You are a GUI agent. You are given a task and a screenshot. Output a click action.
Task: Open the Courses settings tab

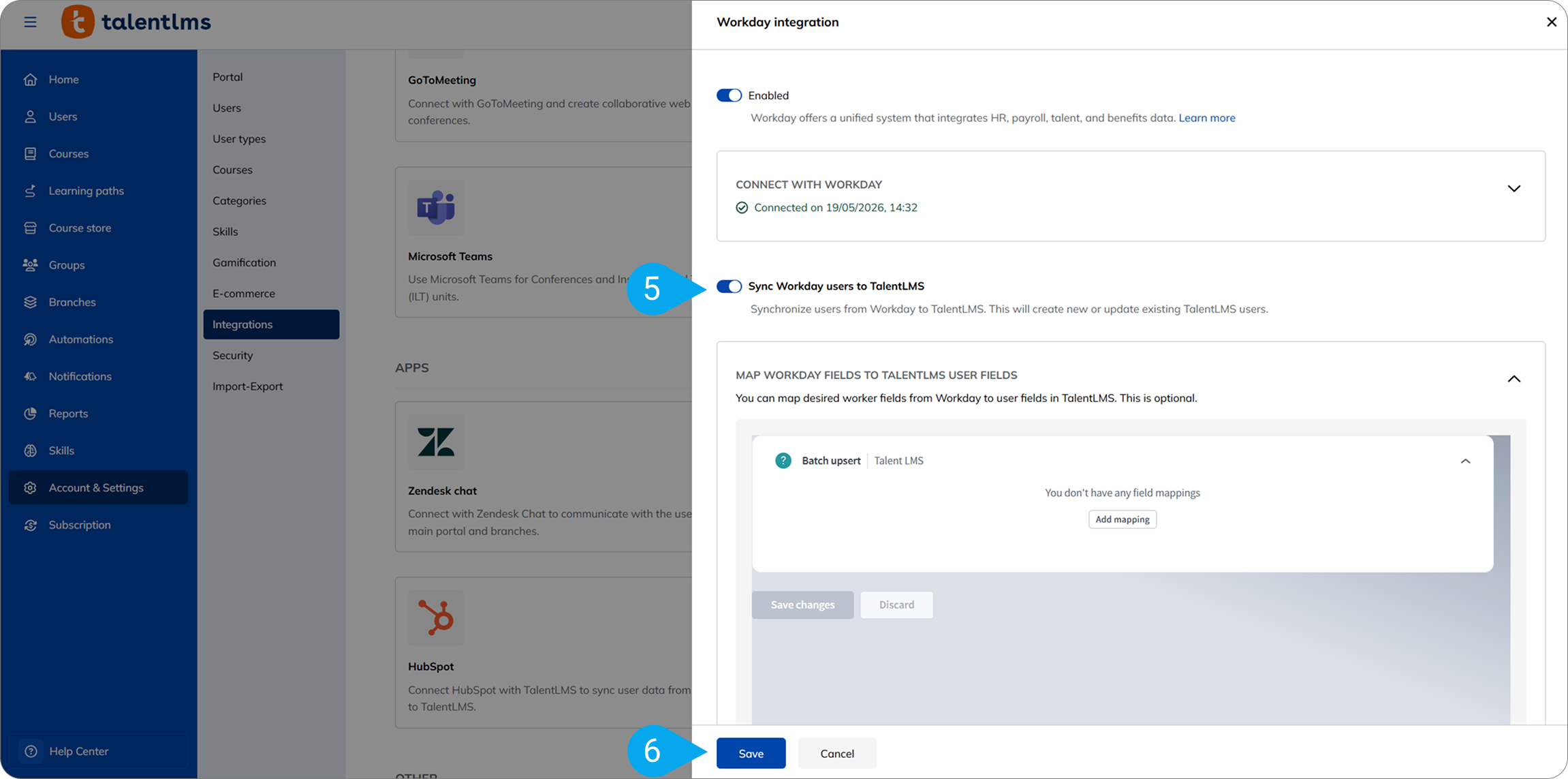(x=232, y=170)
